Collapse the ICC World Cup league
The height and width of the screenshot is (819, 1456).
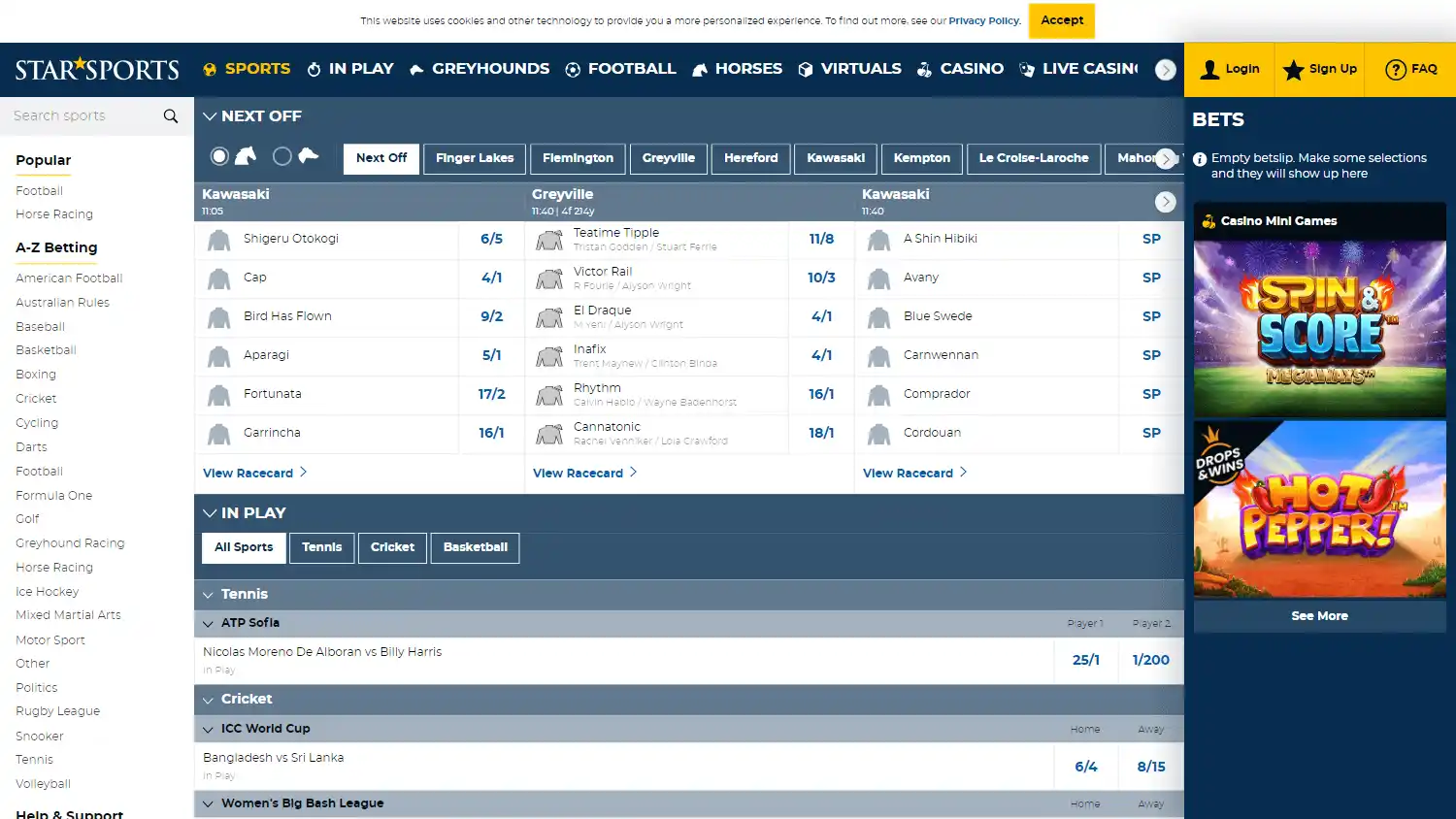point(208,730)
